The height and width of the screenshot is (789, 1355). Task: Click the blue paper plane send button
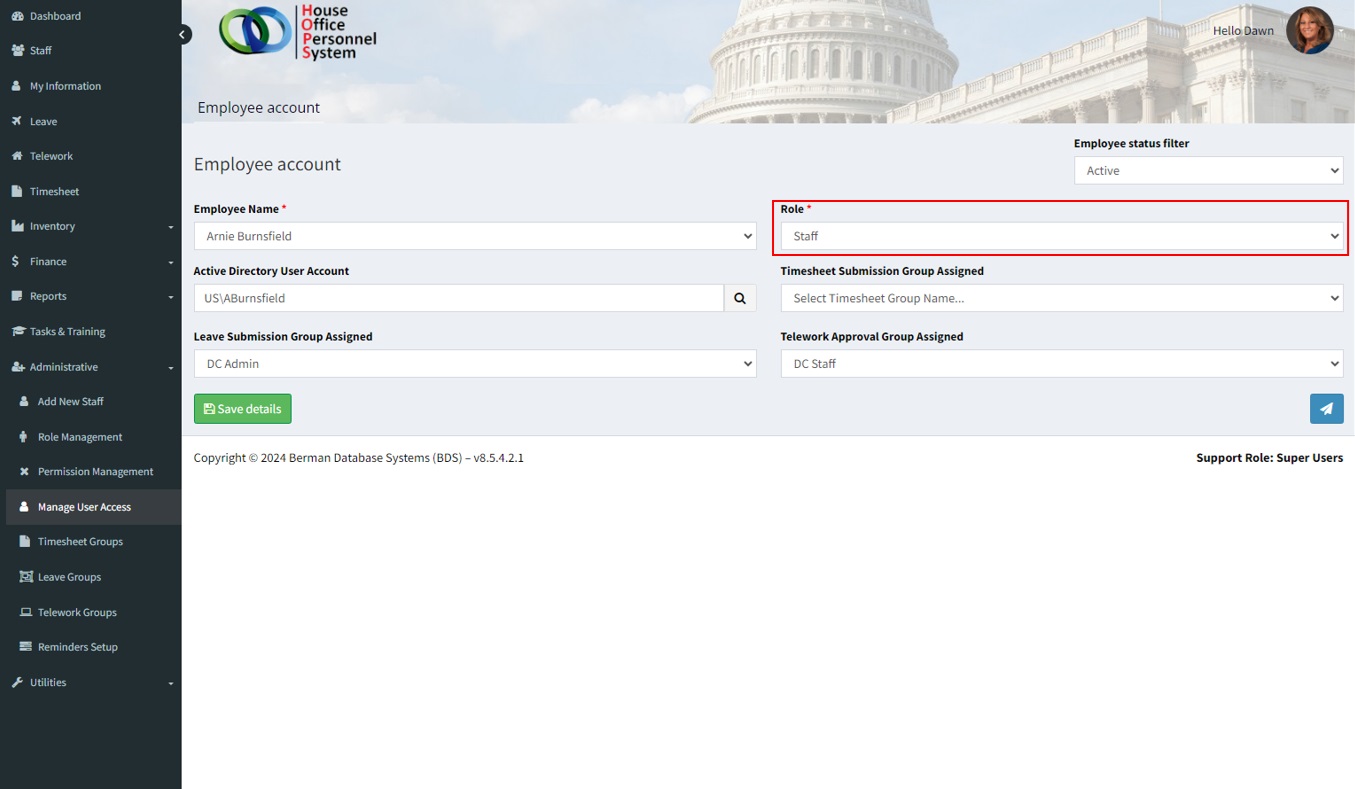coord(1326,409)
